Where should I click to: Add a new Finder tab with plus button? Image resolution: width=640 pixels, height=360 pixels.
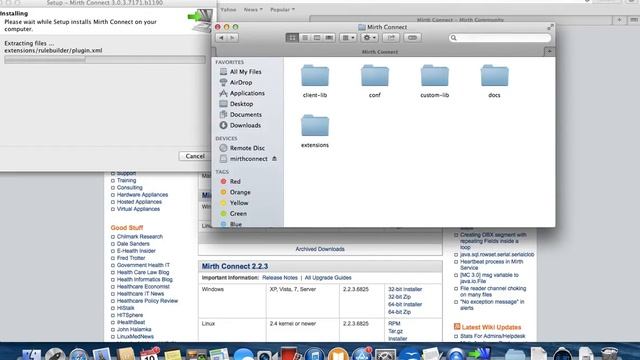pyautogui.click(x=549, y=52)
